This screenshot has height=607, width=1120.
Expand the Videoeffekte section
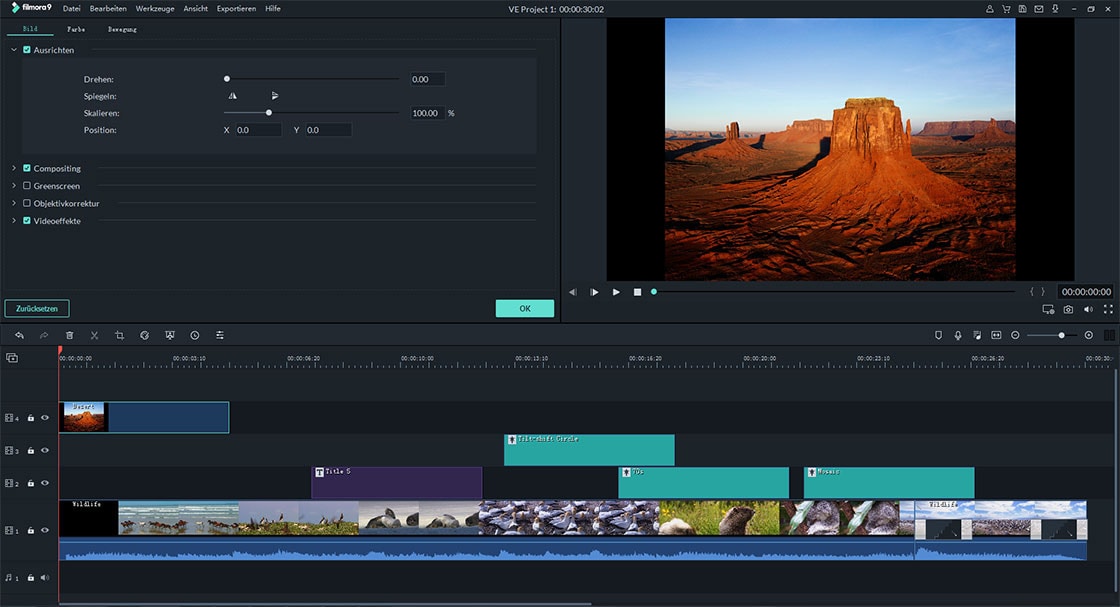(x=14, y=221)
